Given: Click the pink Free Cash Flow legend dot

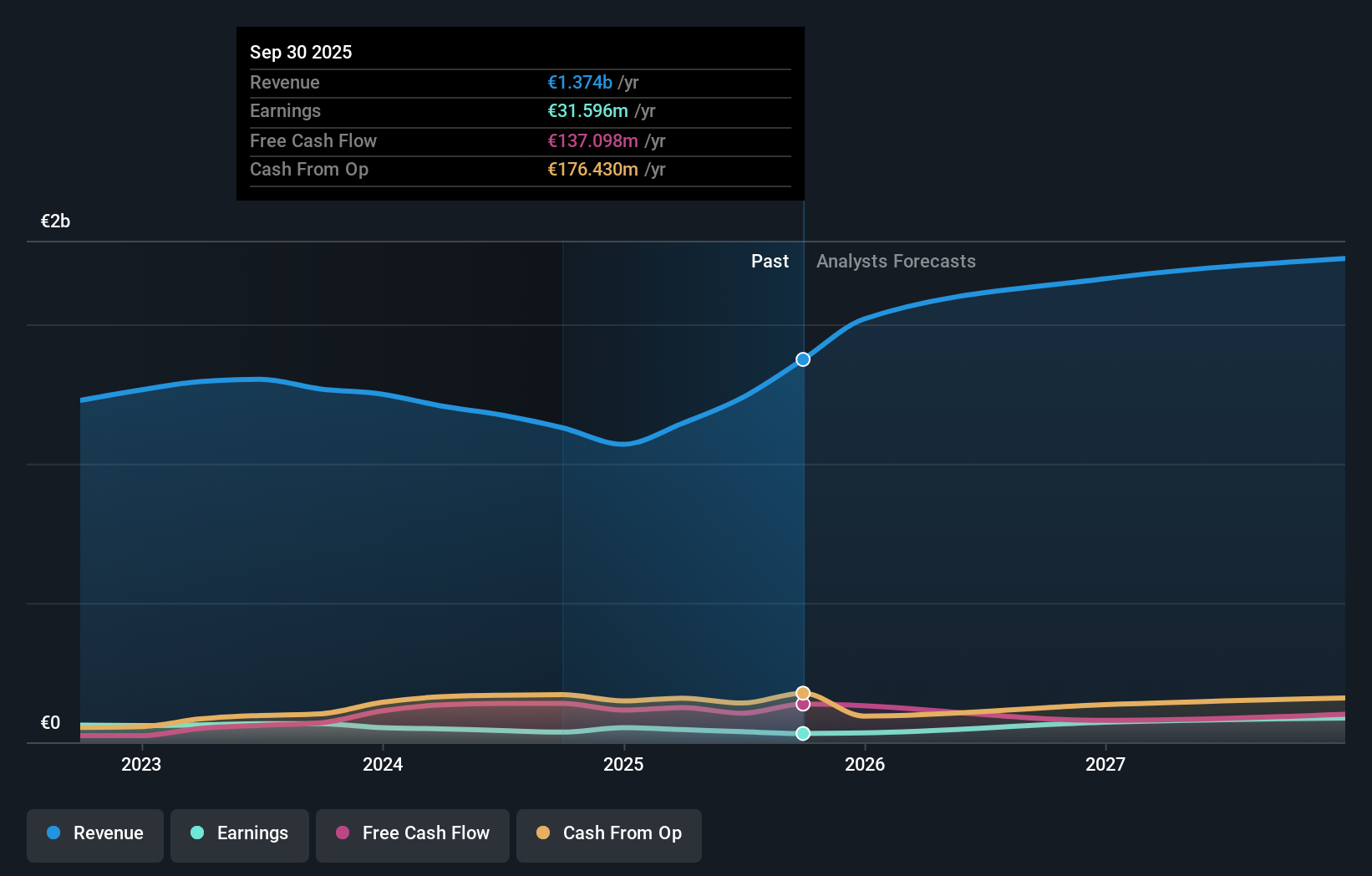Looking at the screenshot, I should (x=341, y=833).
